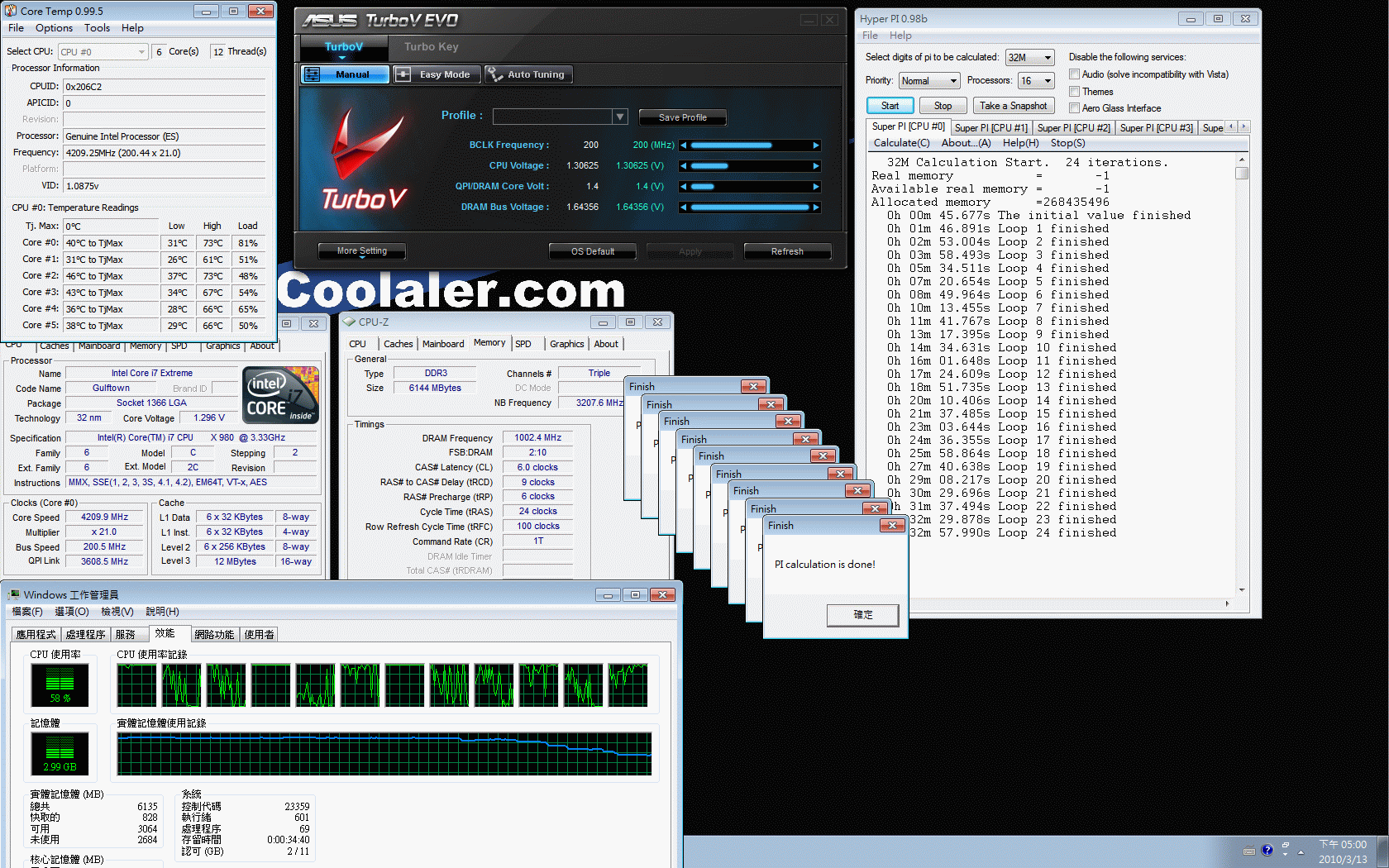Expand the More Setting panel in TurboV

click(x=361, y=251)
